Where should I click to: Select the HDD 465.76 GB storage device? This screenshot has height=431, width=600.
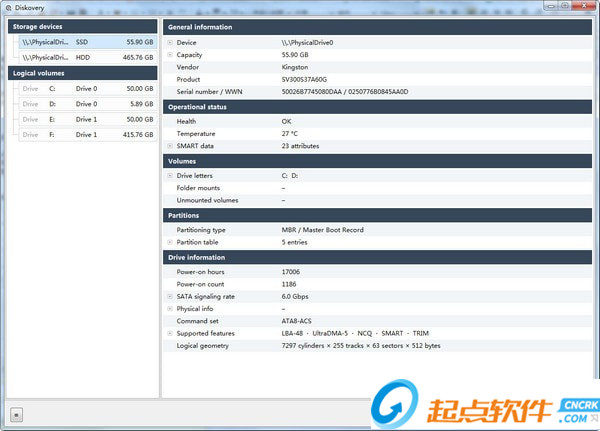88,57
